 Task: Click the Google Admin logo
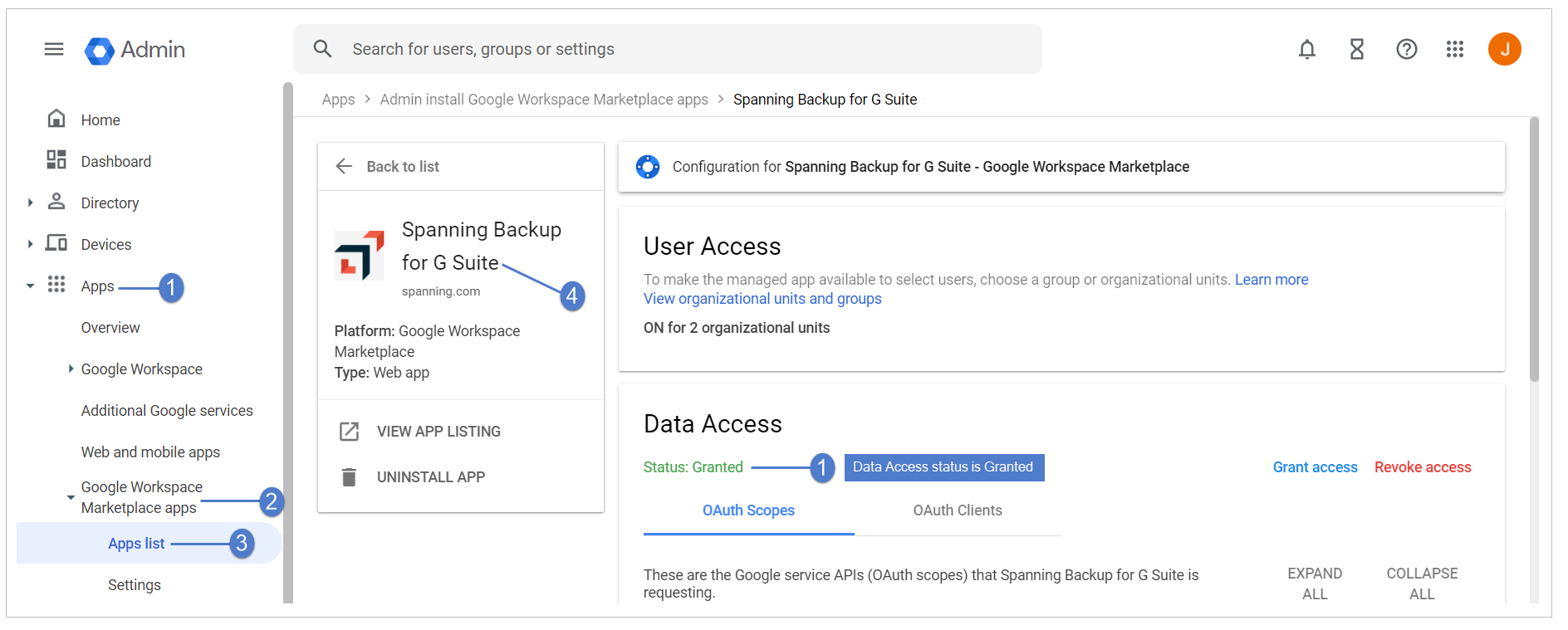[135, 50]
